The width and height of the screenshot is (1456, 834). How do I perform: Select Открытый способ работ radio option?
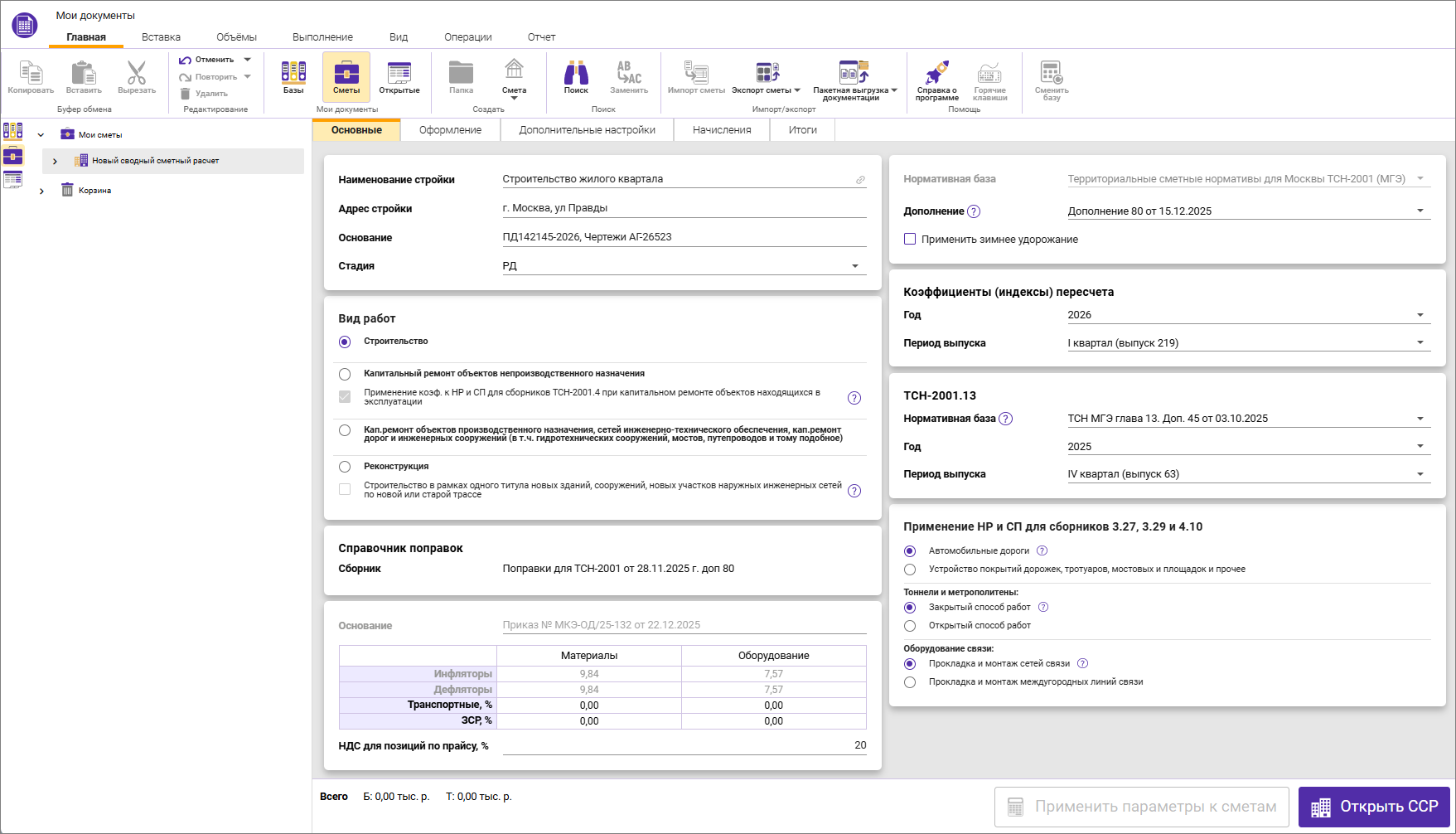pyautogui.click(x=910, y=626)
